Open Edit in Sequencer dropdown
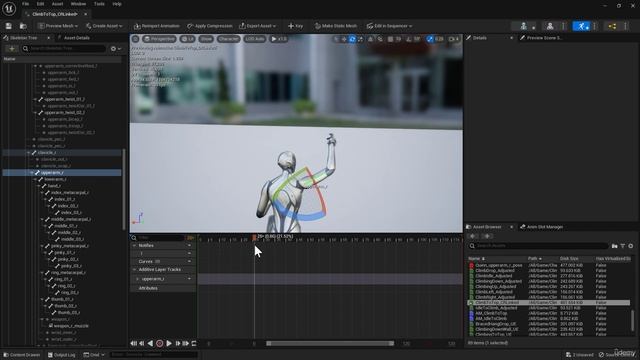This screenshot has height=360, width=640. [x=389, y=26]
